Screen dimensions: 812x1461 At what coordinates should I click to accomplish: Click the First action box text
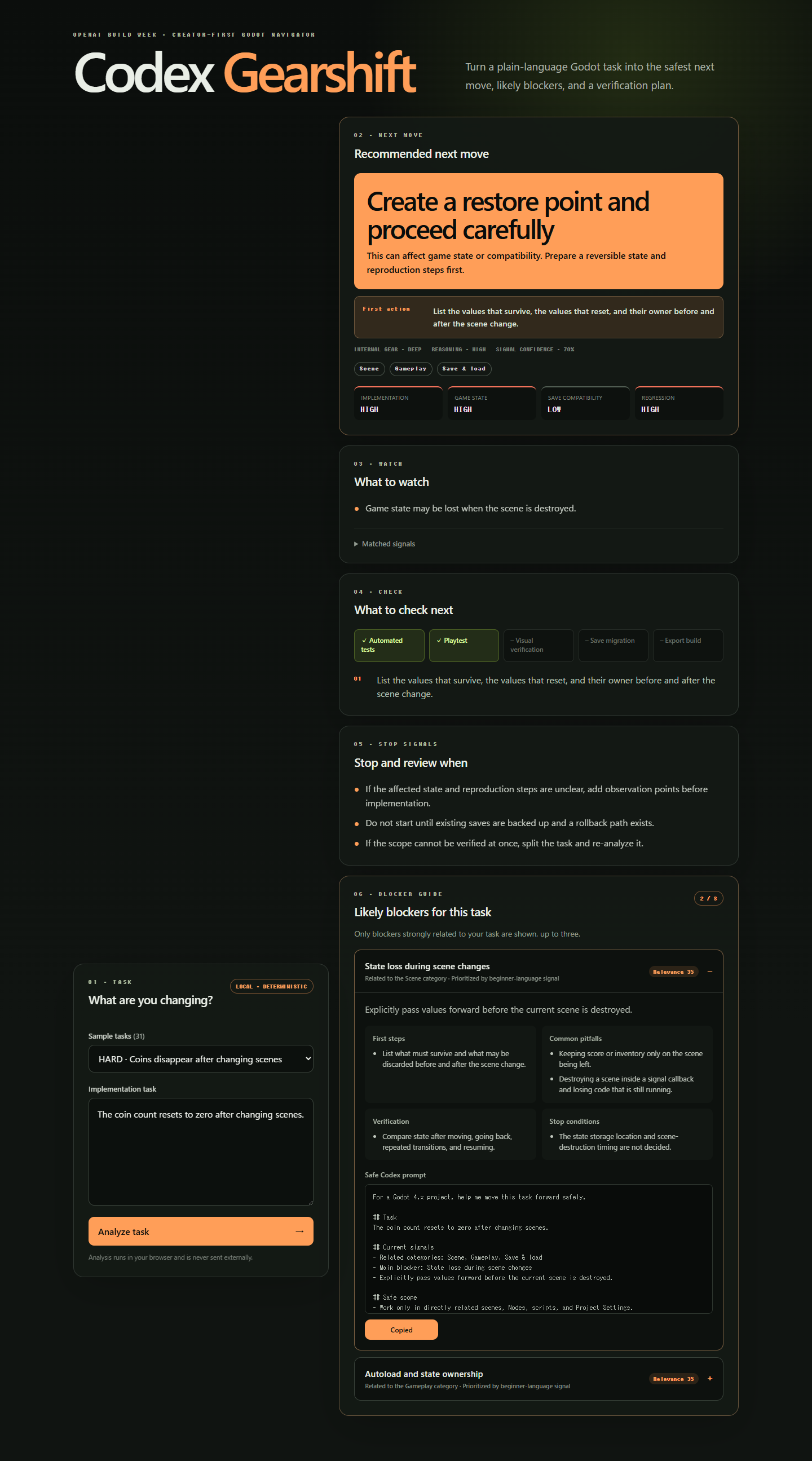tap(573, 317)
